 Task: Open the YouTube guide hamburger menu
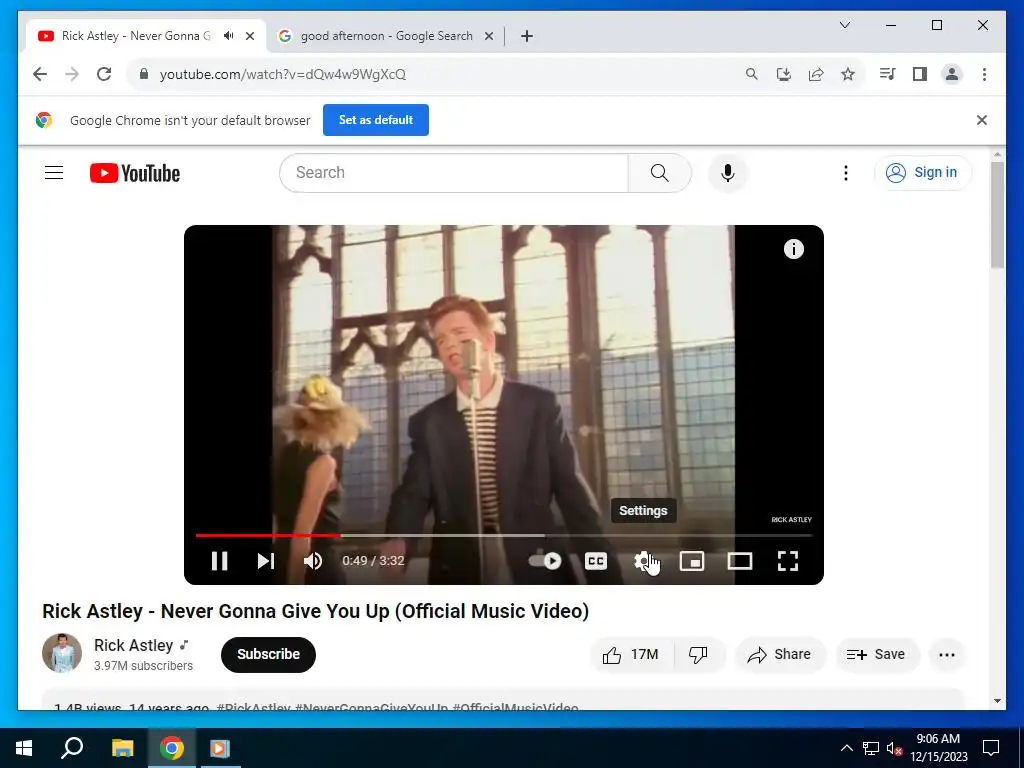(x=54, y=172)
